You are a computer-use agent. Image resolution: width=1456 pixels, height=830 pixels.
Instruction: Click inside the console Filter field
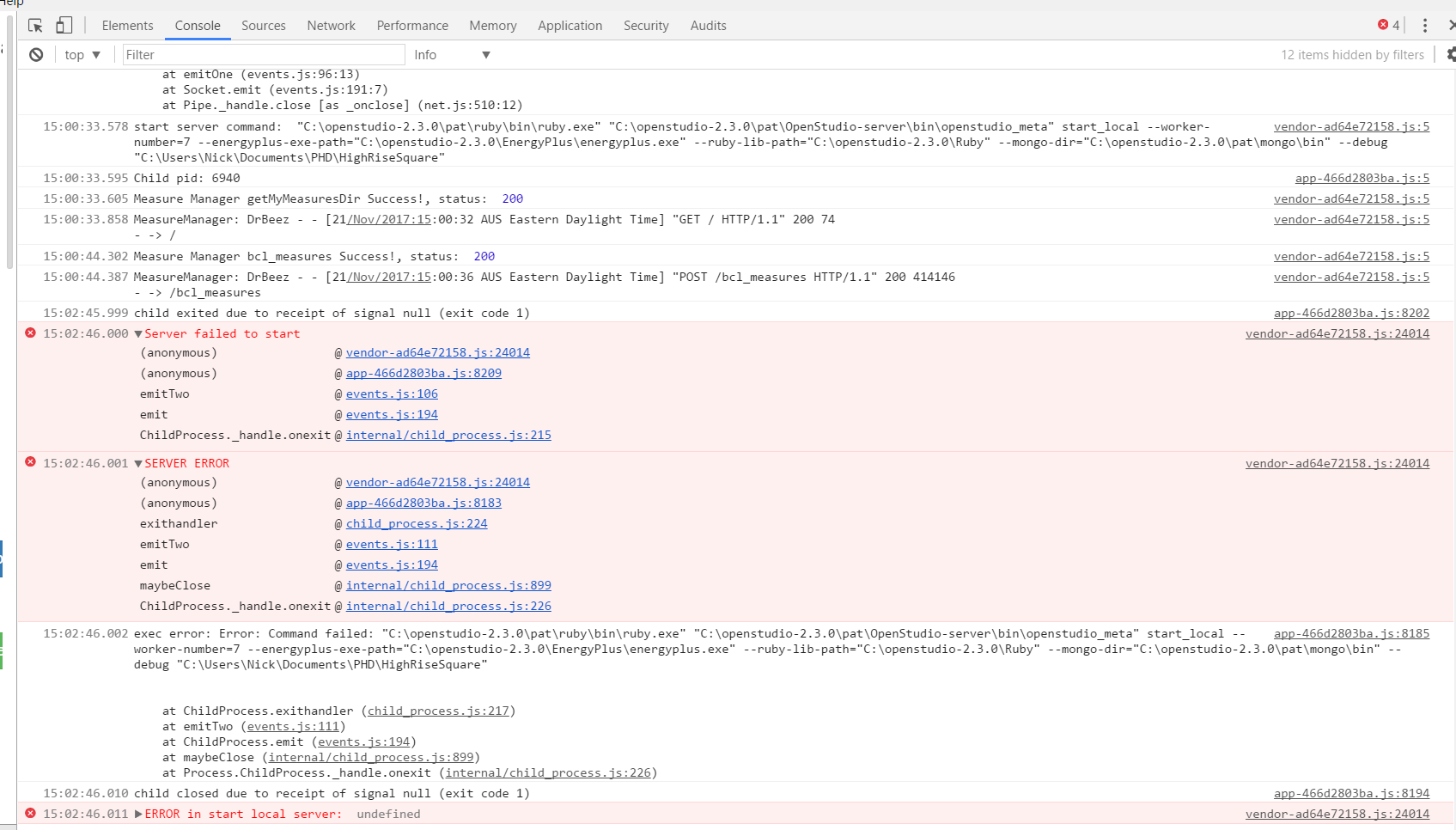262,54
